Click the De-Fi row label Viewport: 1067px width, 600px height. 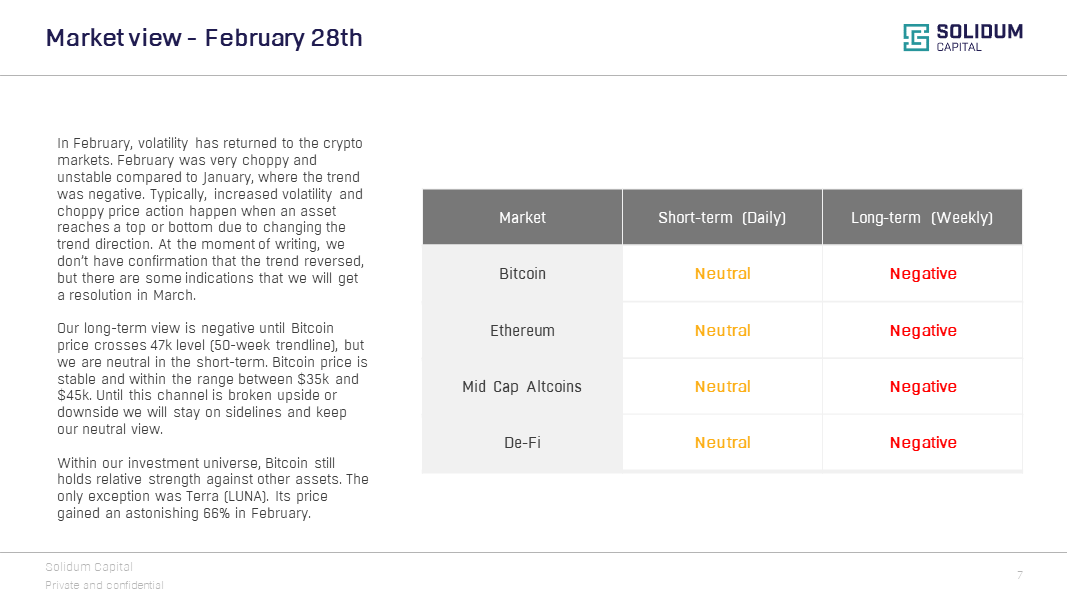pyautogui.click(x=522, y=442)
